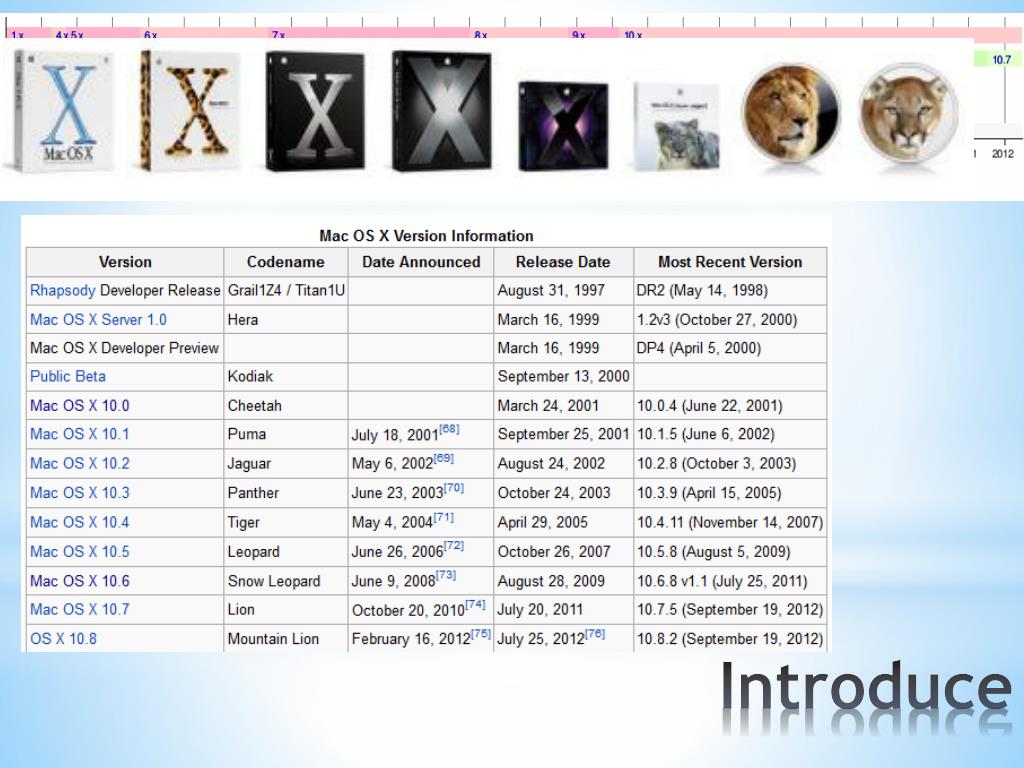Open the Mac OS X 10.6 link
1024x768 pixels.
(80, 581)
